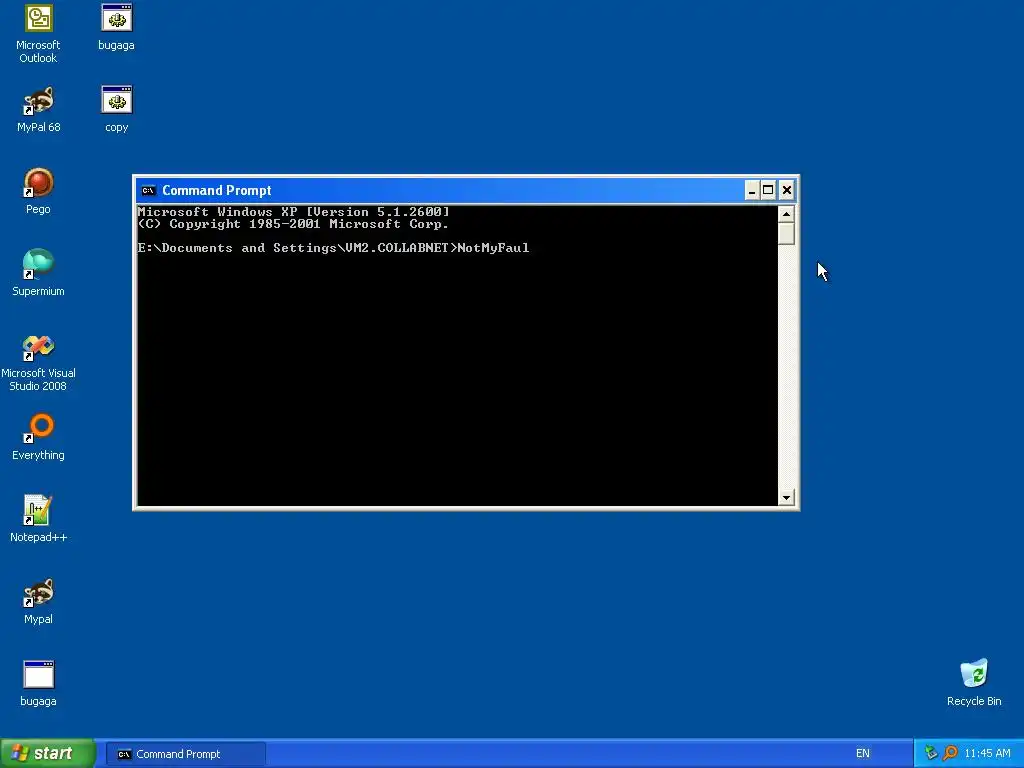The width and height of the screenshot is (1024, 768).
Task: Click the Command Prompt title text
Action: tap(216, 191)
